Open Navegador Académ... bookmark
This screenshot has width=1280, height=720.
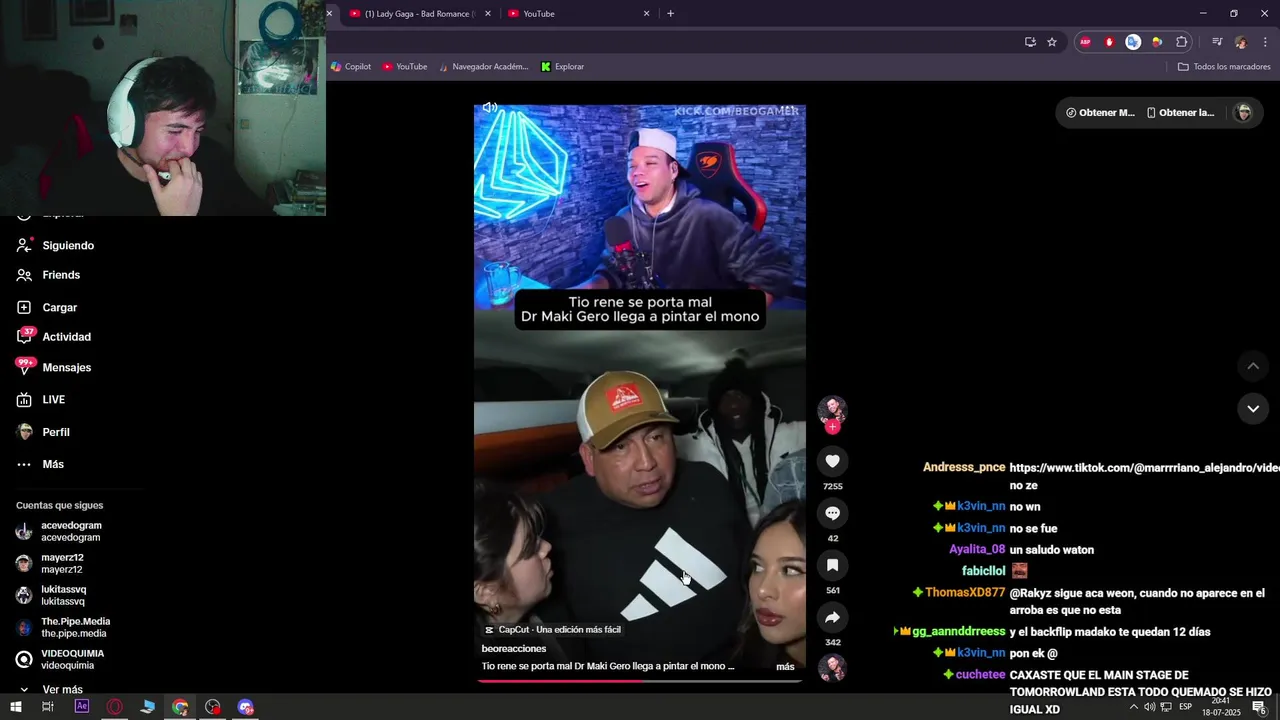coord(483,66)
